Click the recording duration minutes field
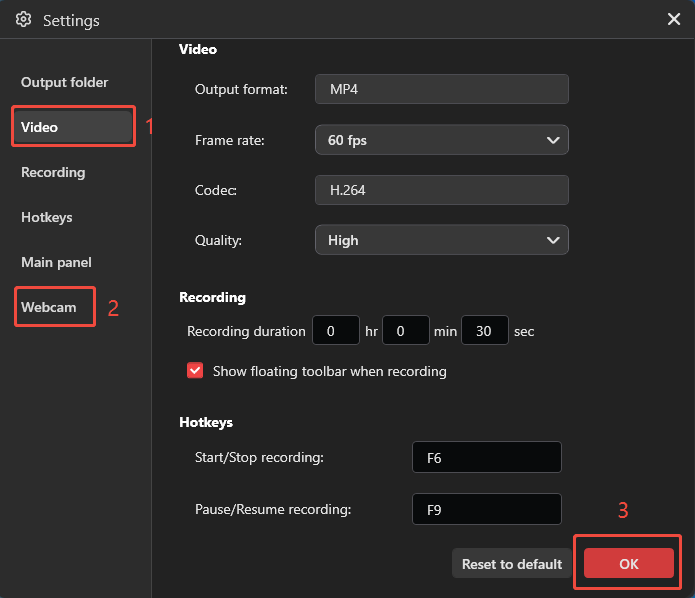Screen dimensions: 695x598 pyautogui.click(x=406, y=330)
